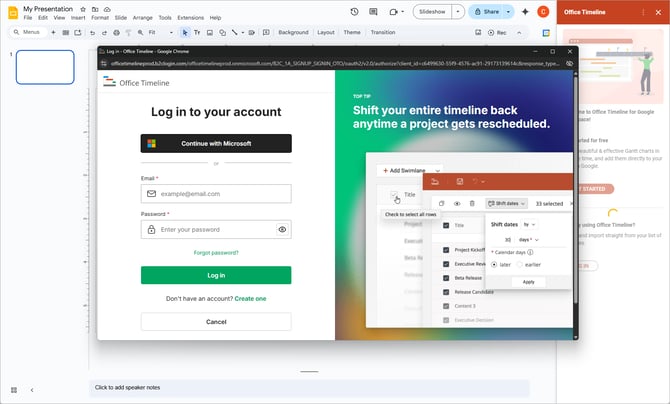Open the Format menu

click(x=100, y=18)
